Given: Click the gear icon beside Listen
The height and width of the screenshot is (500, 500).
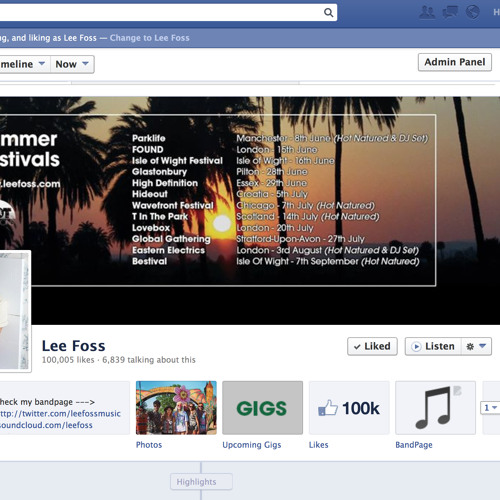Looking at the screenshot, I should coord(470,347).
